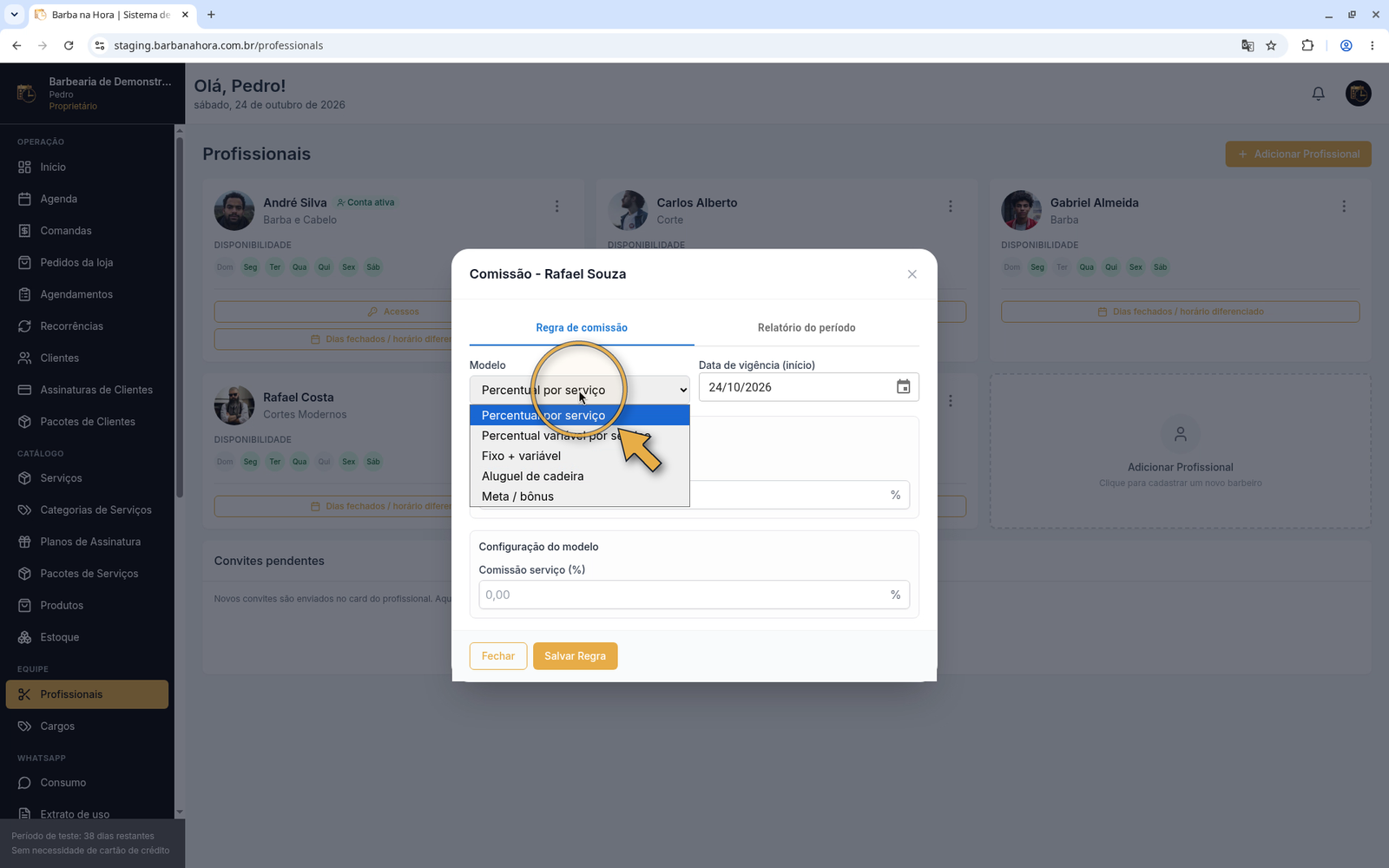
Task: Click the Adicionar Profissional placeholder card
Action: point(1180,451)
